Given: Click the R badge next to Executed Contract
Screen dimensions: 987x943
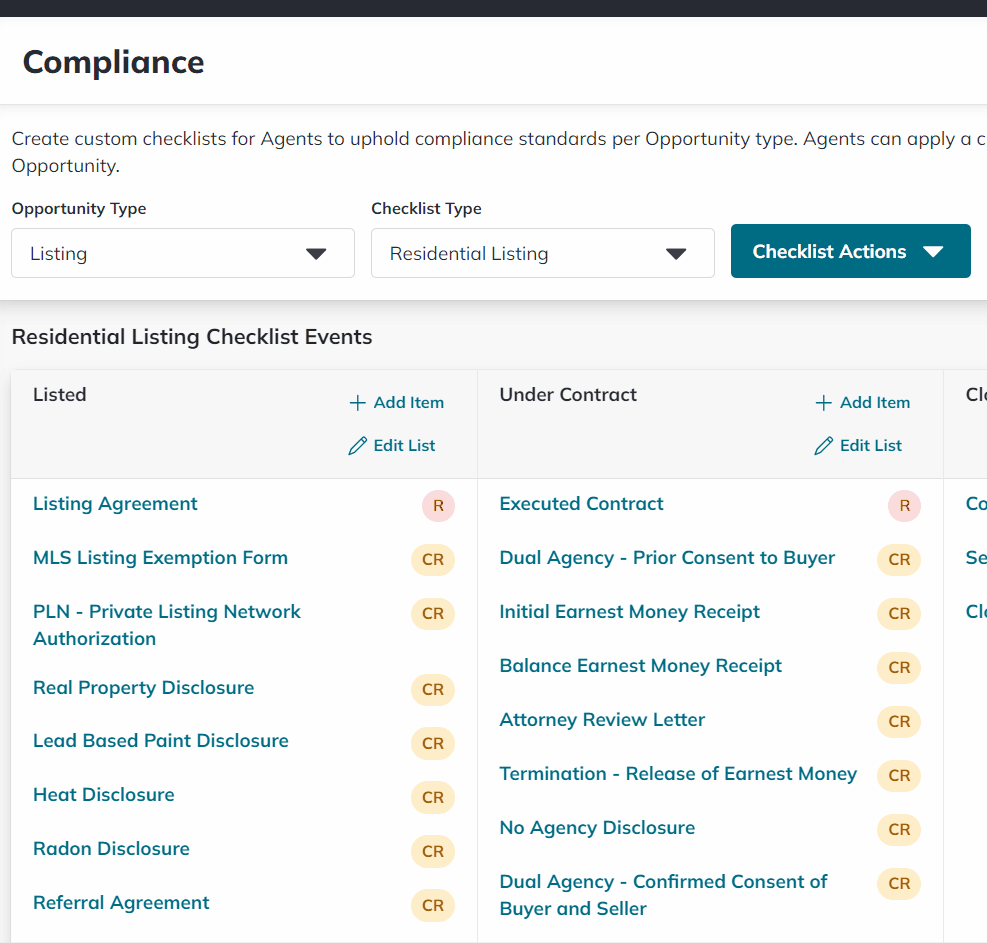Looking at the screenshot, I should click(904, 506).
